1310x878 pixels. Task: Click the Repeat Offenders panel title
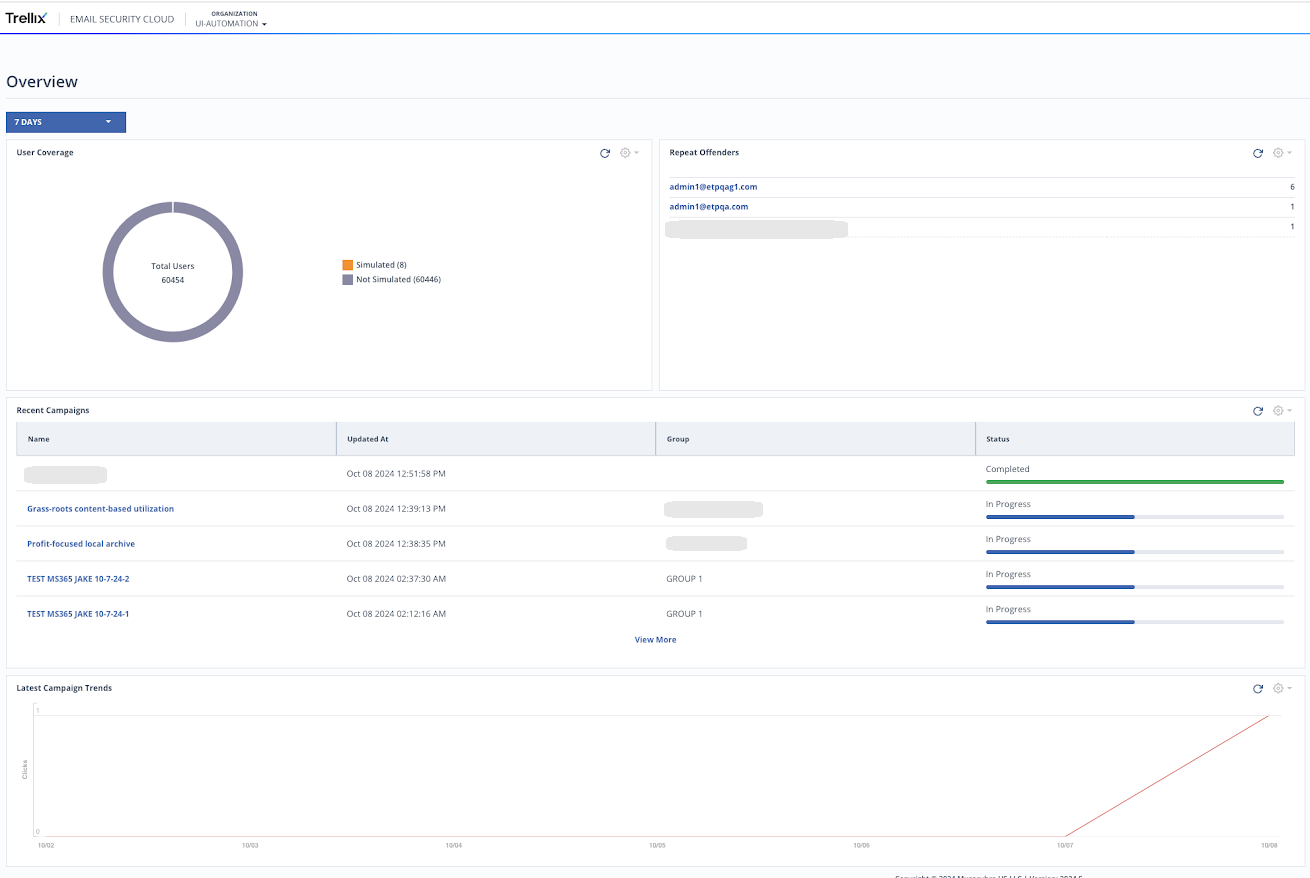[704, 152]
